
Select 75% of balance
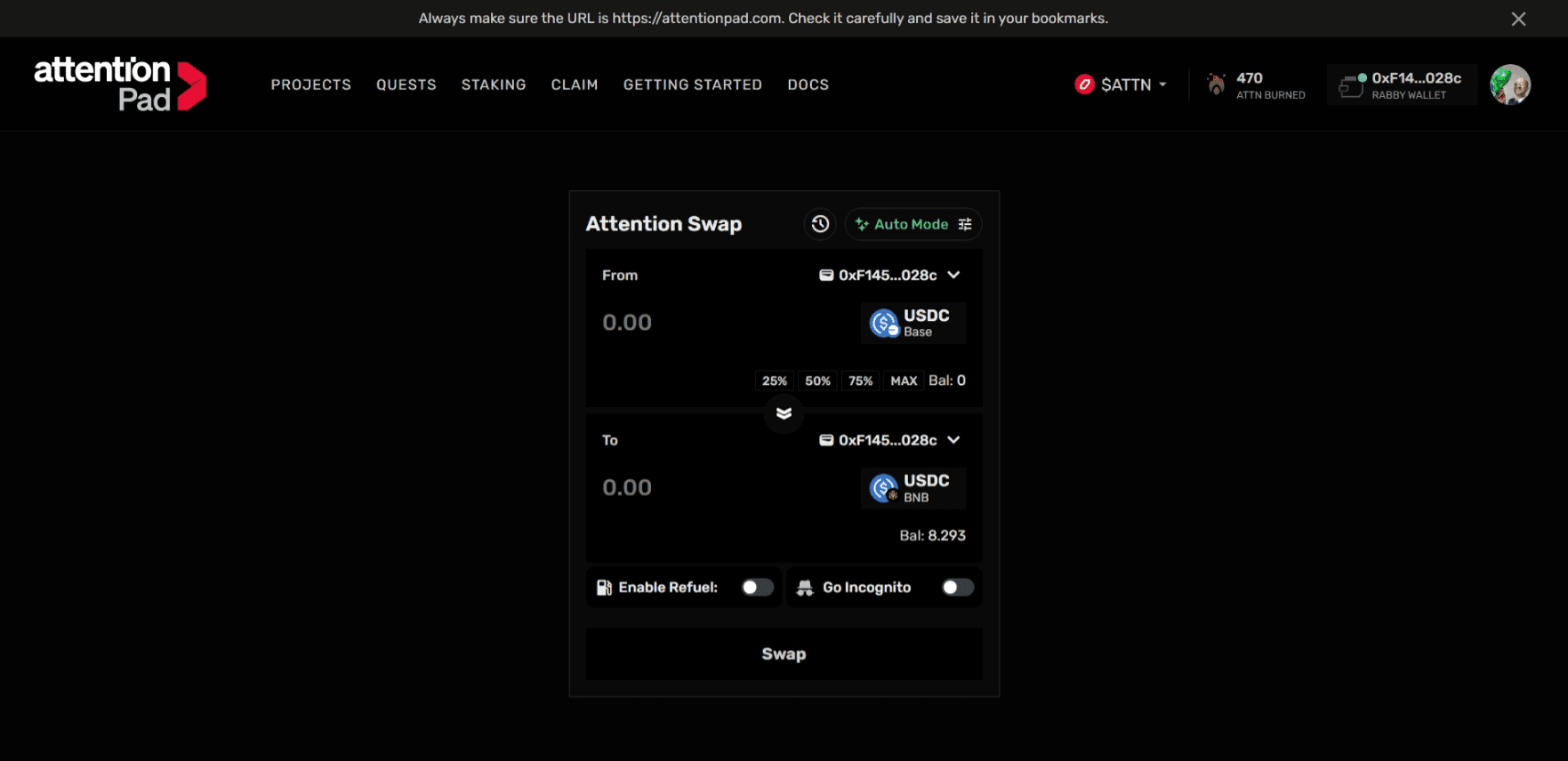(861, 380)
